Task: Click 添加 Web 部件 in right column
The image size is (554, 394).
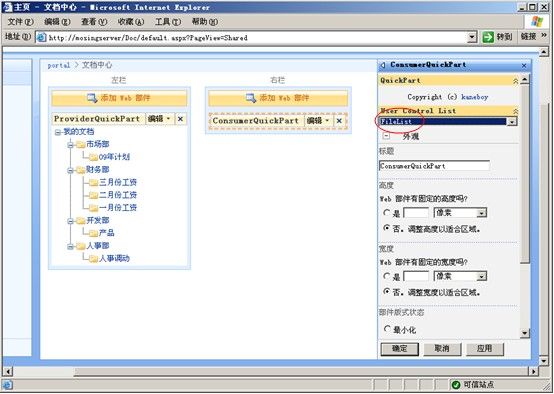Action: pos(278,98)
